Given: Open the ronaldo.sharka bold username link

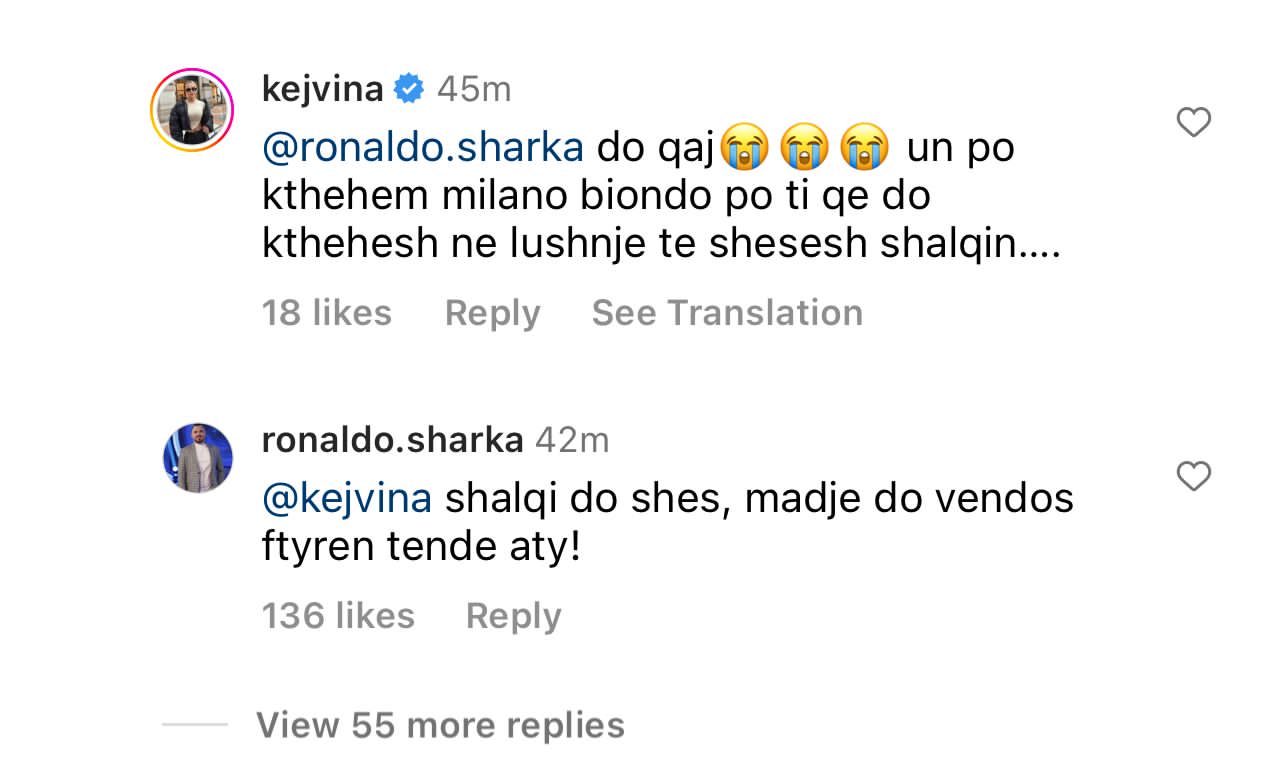Looking at the screenshot, I should 392,440.
